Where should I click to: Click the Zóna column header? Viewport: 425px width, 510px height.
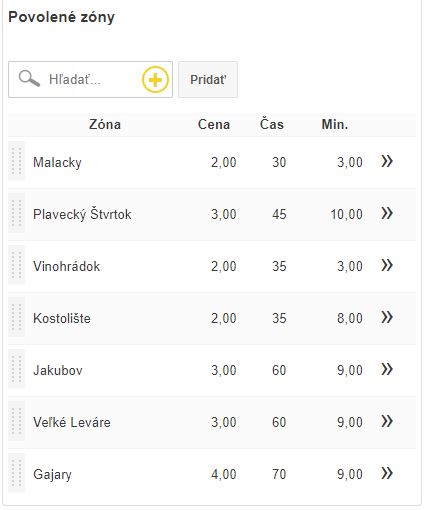point(105,125)
